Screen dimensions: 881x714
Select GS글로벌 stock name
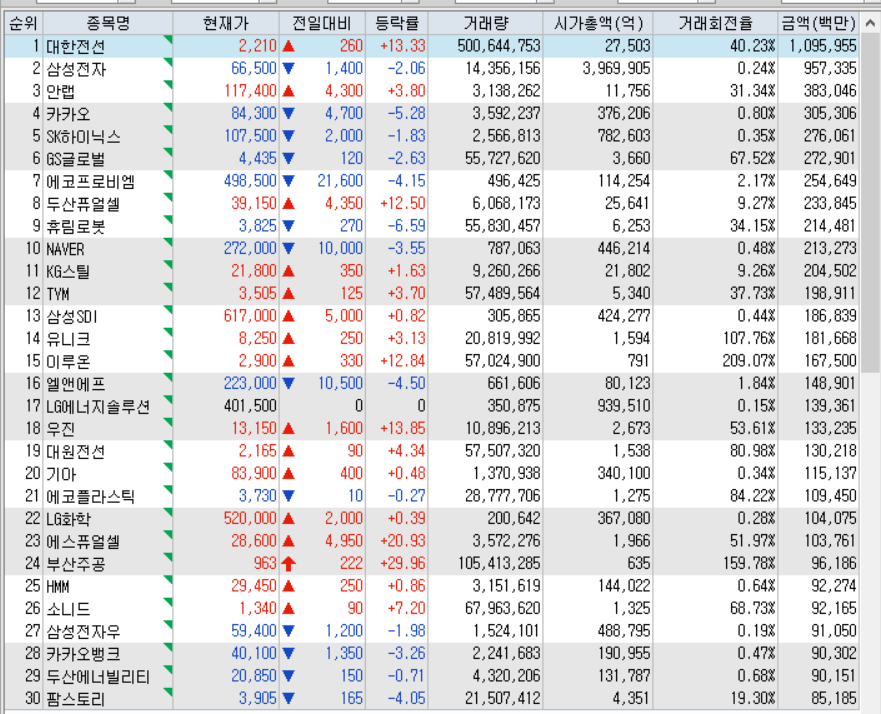pyautogui.click(x=76, y=159)
